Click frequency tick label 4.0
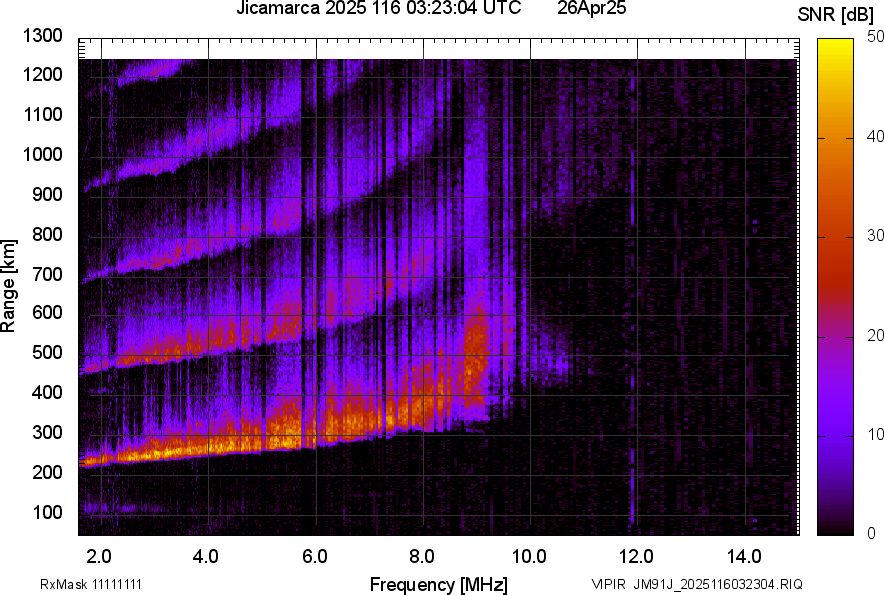Screen dimensions: 884x595 [206, 557]
